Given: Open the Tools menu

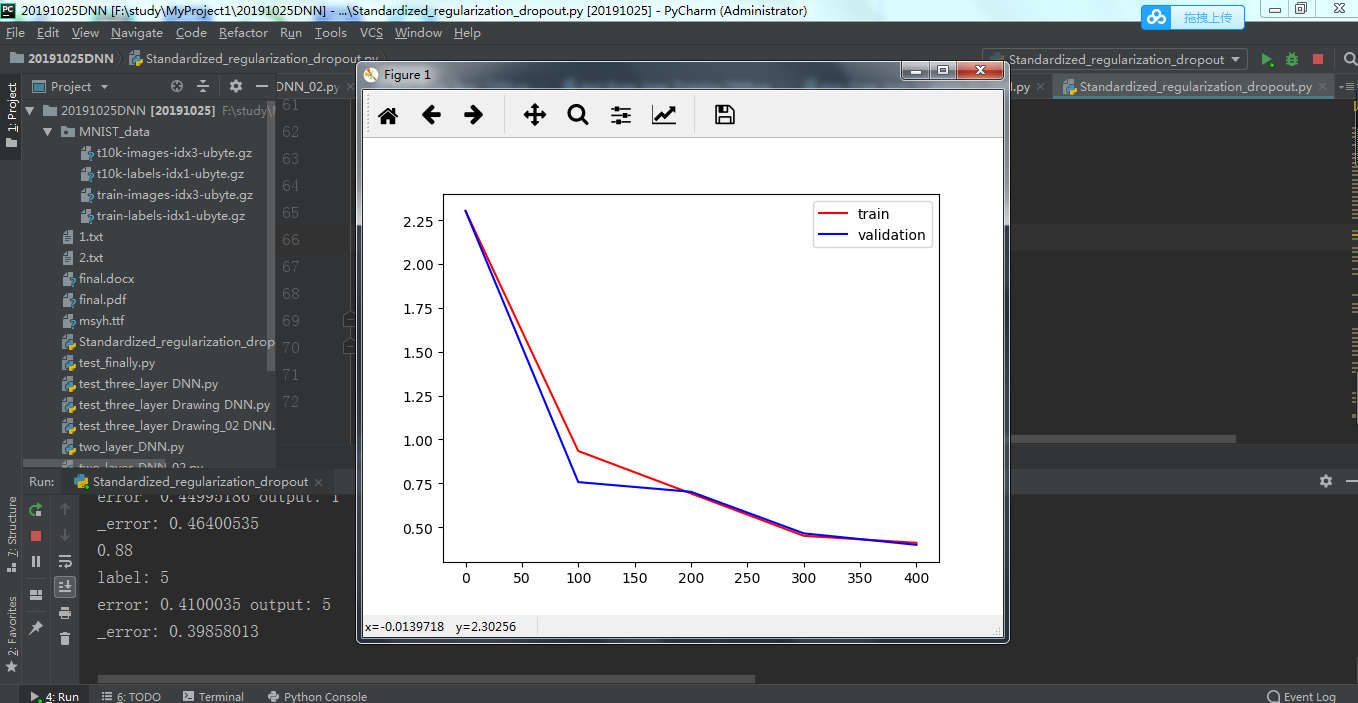Looking at the screenshot, I should tap(330, 33).
